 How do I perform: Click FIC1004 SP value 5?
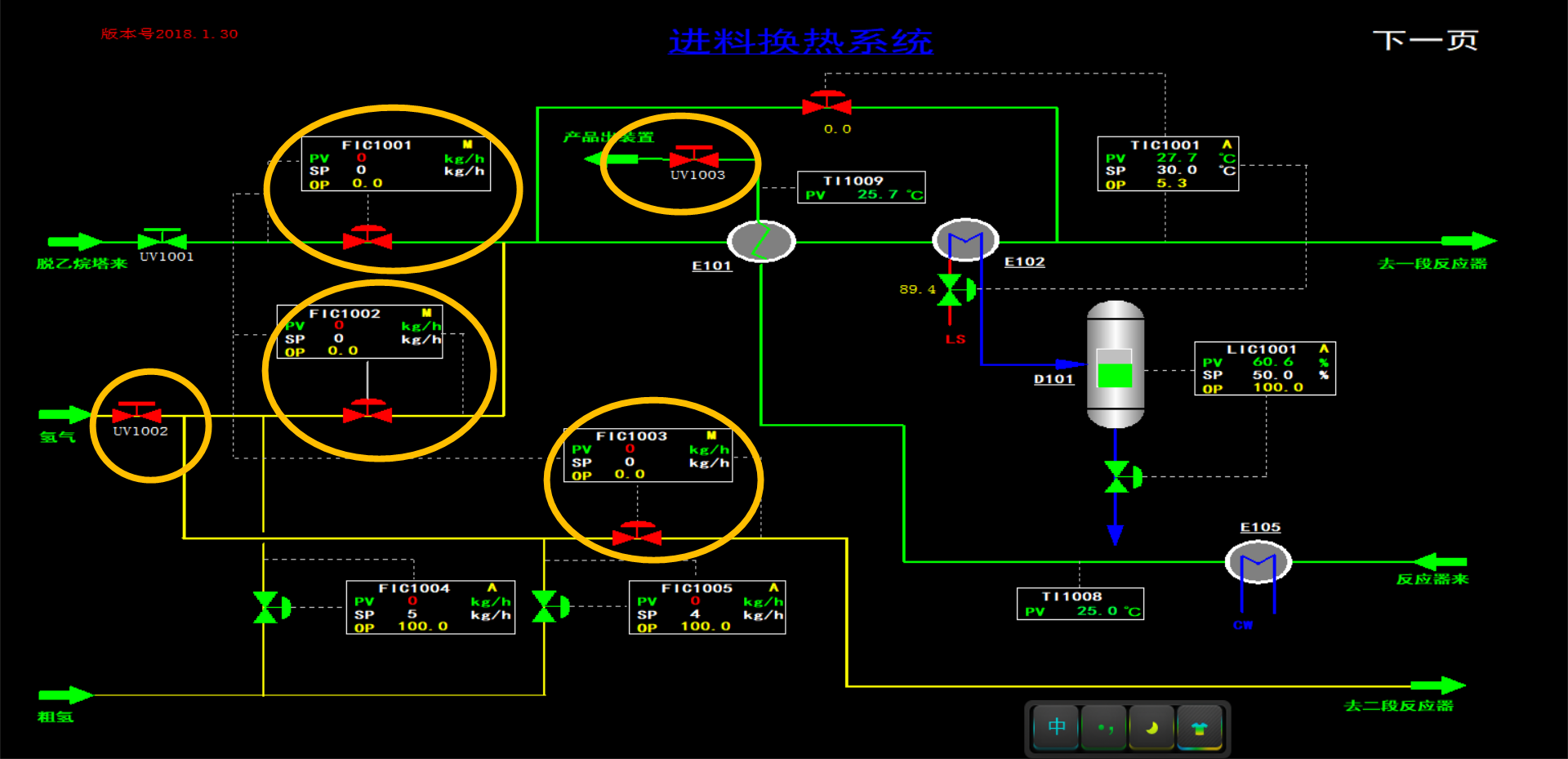412,614
